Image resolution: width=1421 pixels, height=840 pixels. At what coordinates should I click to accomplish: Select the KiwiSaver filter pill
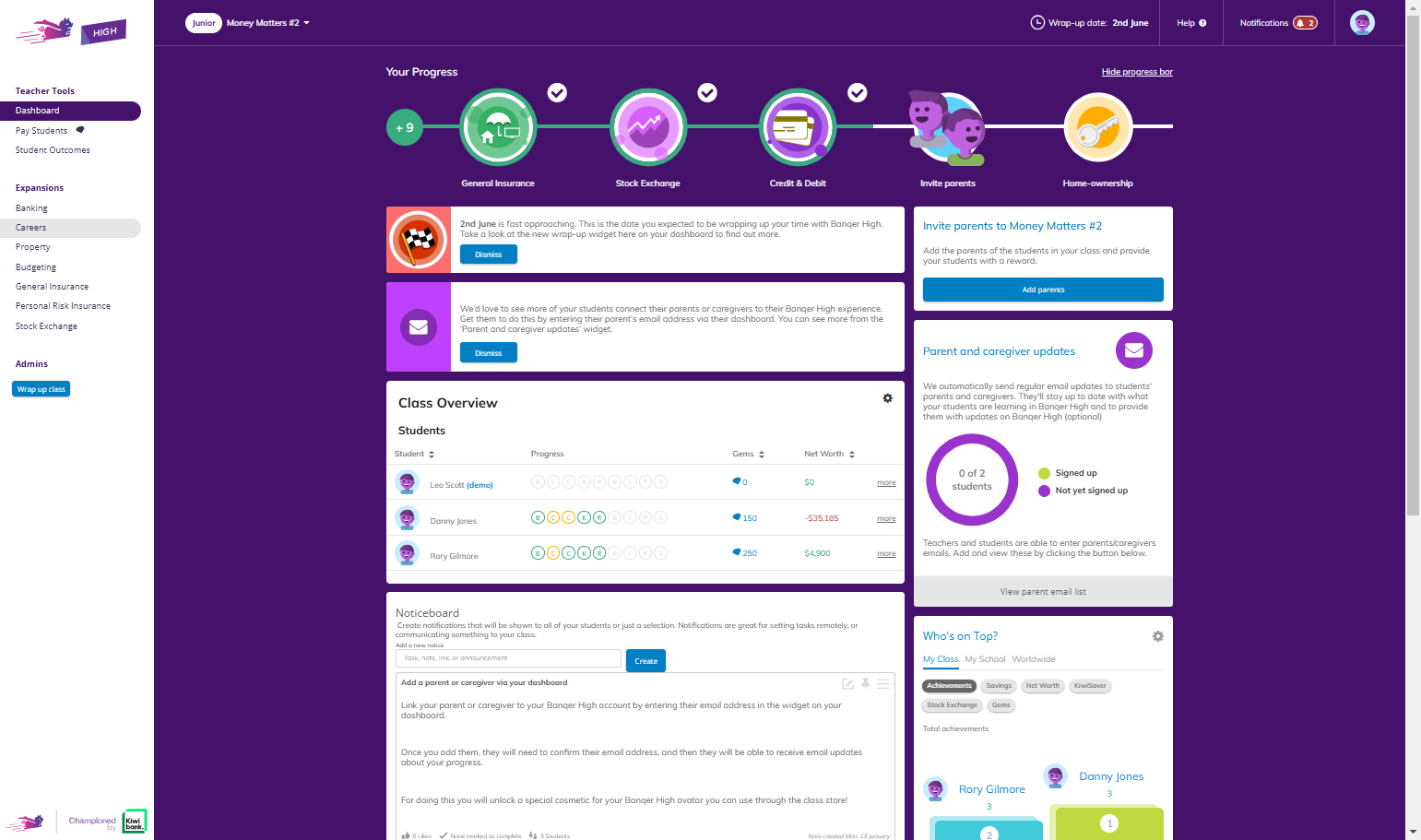1090,686
